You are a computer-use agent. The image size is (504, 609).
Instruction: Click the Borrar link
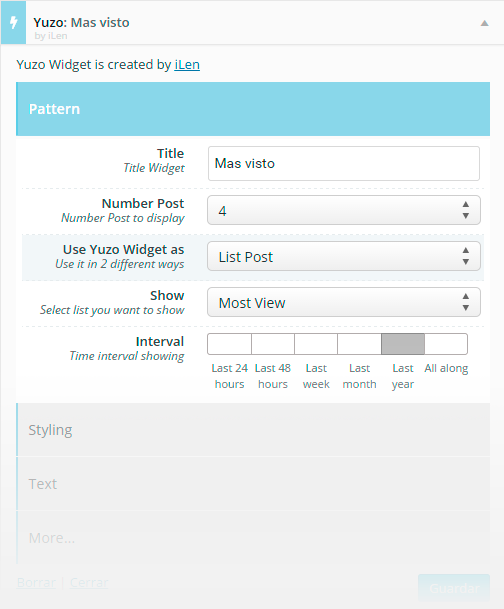[36, 583]
